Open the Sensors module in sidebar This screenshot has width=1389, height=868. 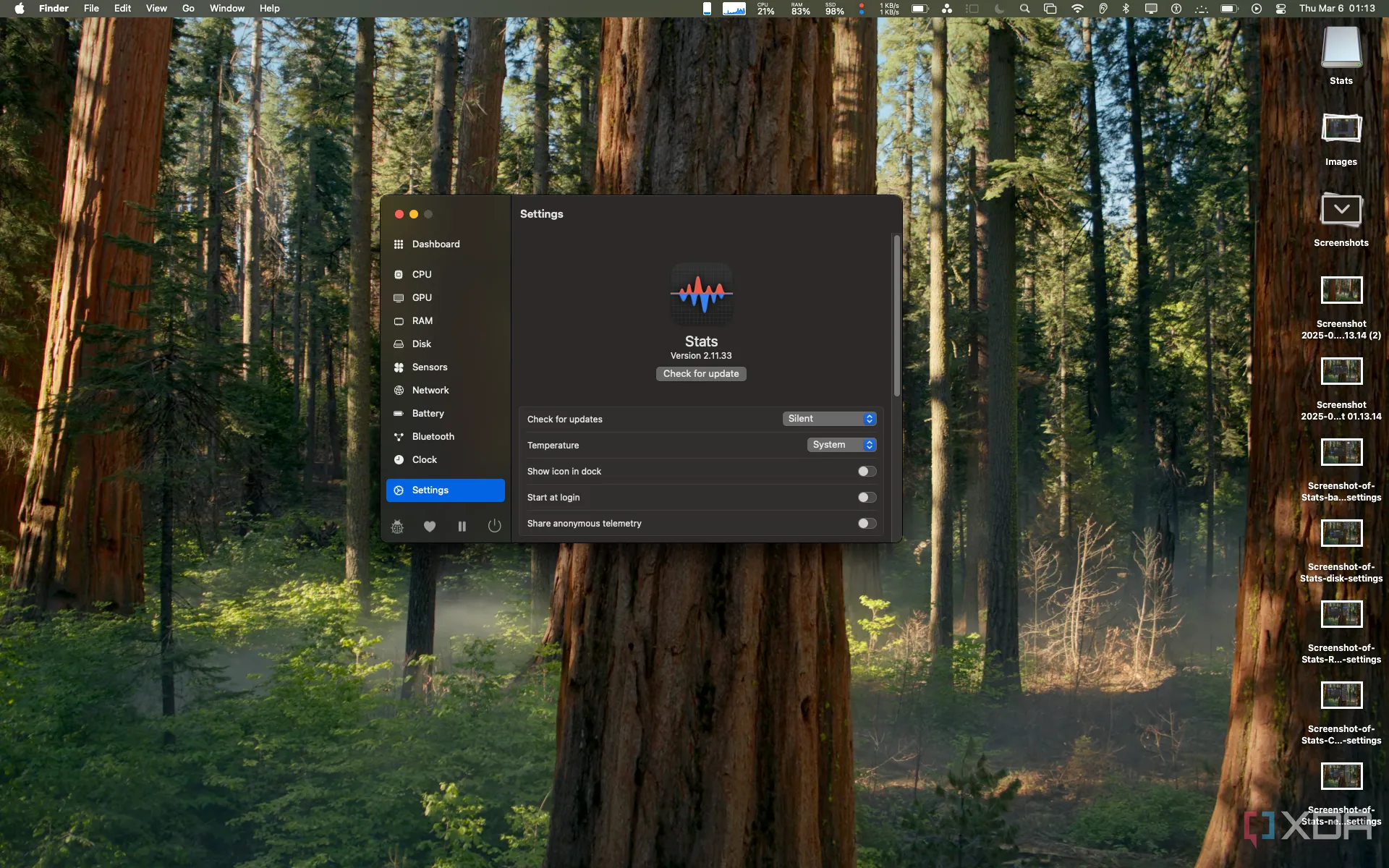430,367
